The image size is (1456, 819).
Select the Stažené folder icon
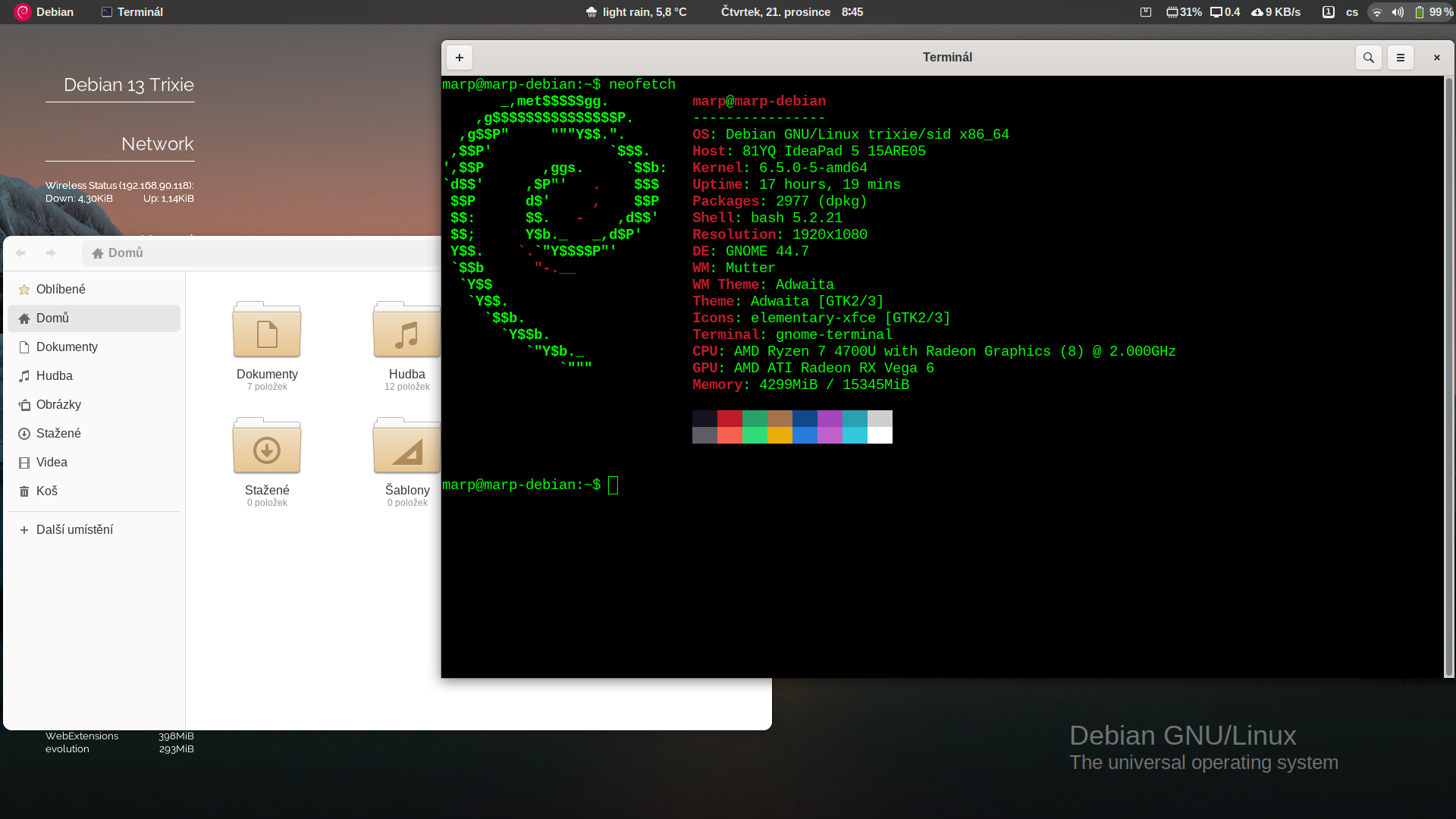pos(267,446)
